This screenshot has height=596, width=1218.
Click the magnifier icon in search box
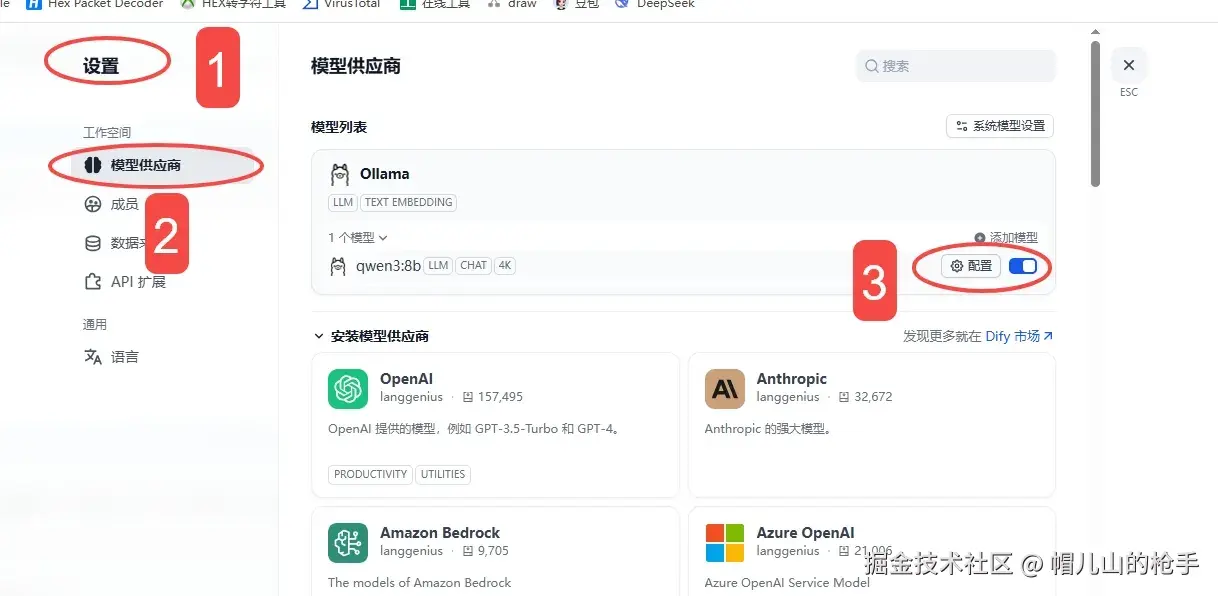tap(871, 66)
